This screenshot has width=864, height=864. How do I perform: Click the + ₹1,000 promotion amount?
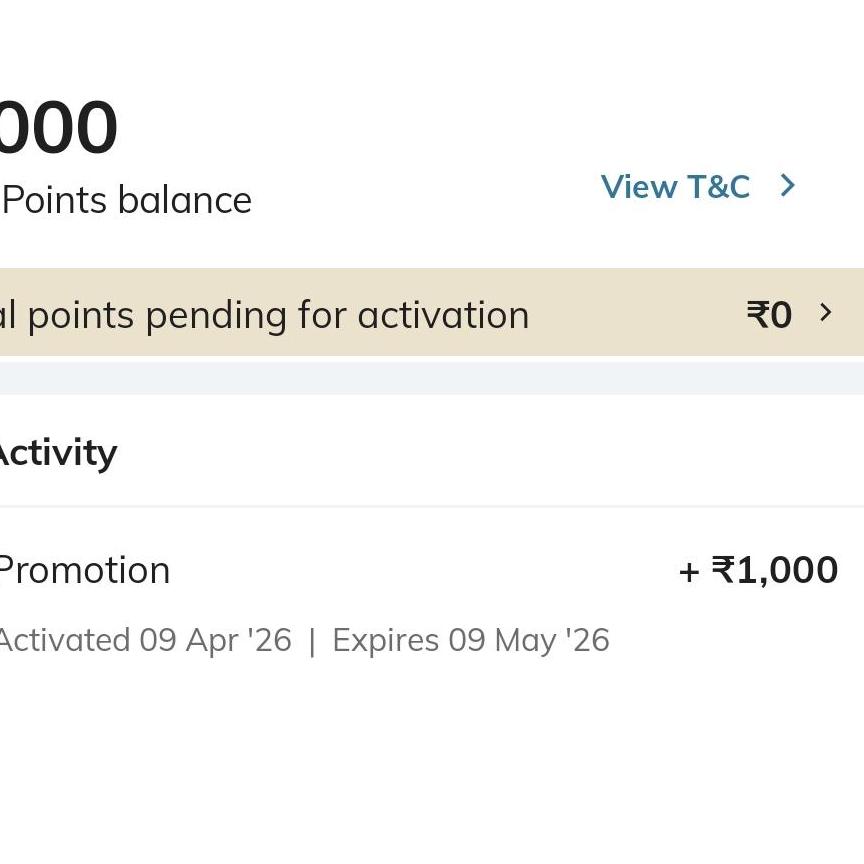(758, 571)
